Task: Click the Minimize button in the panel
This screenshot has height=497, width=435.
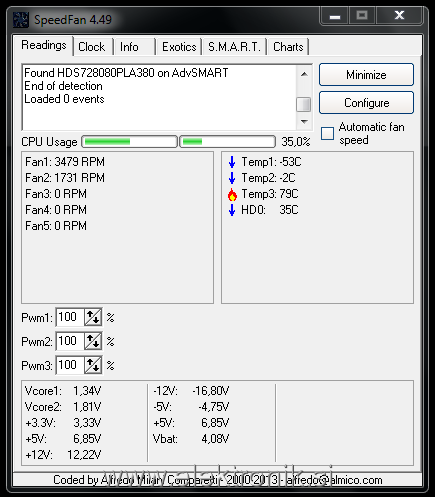Action: pos(366,75)
